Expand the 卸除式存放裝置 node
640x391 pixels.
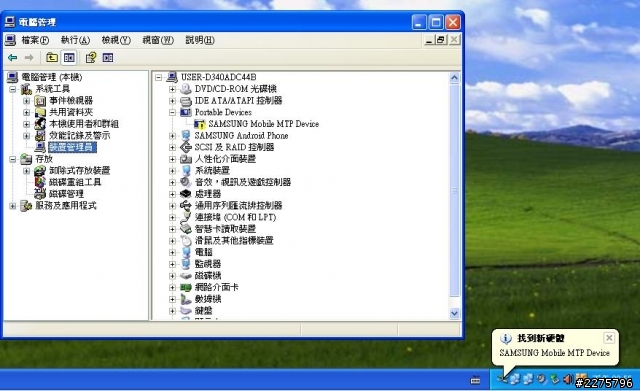pyautogui.click(x=27, y=171)
